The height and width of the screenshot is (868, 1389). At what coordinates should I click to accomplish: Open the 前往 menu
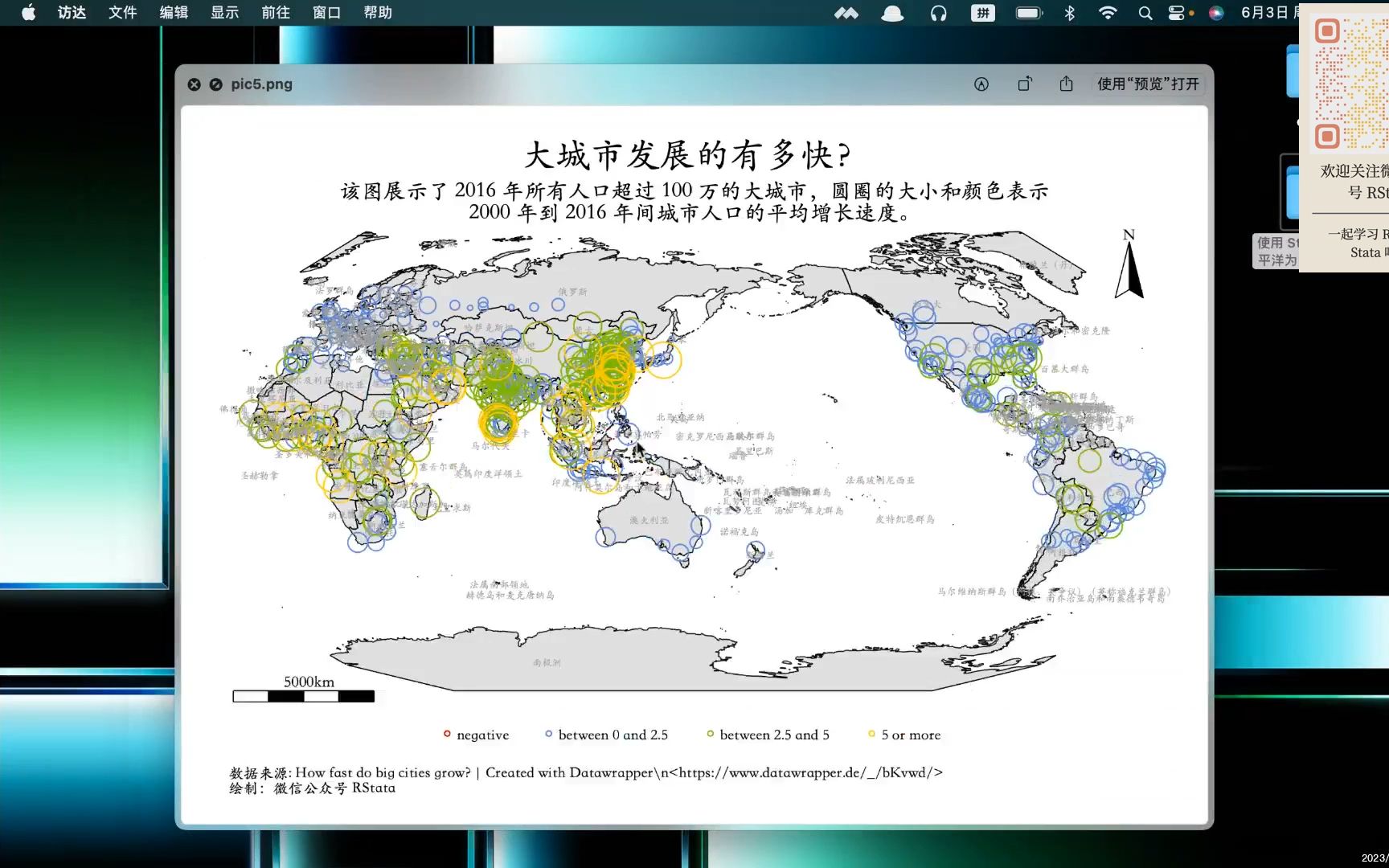pyautogui.click(x=275, y=13)
